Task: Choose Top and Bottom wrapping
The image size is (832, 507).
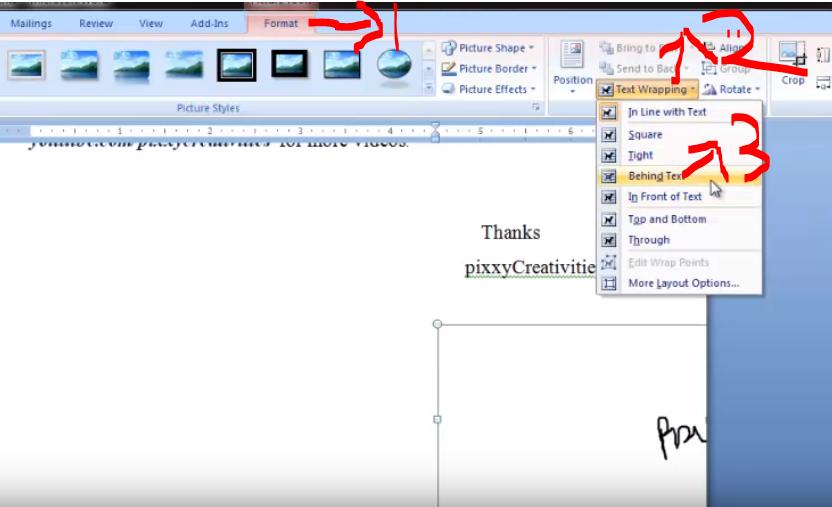Action: (680, 219)
